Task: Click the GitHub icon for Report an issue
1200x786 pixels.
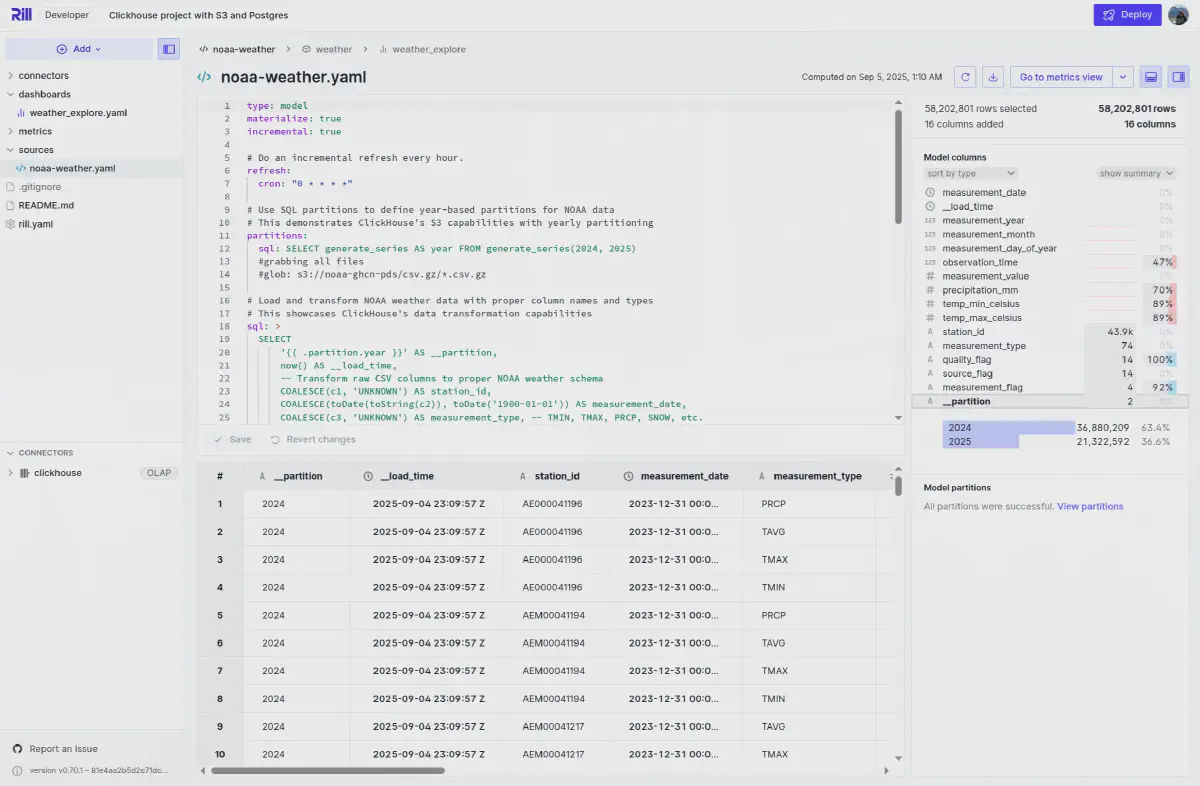Action: (x=17, y=749)
